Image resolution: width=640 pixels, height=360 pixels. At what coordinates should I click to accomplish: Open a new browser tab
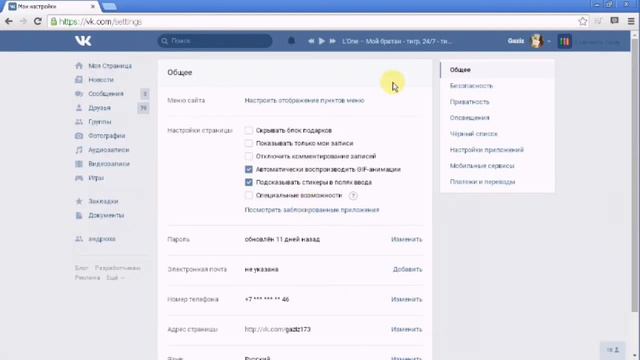[x=109, y=7]
